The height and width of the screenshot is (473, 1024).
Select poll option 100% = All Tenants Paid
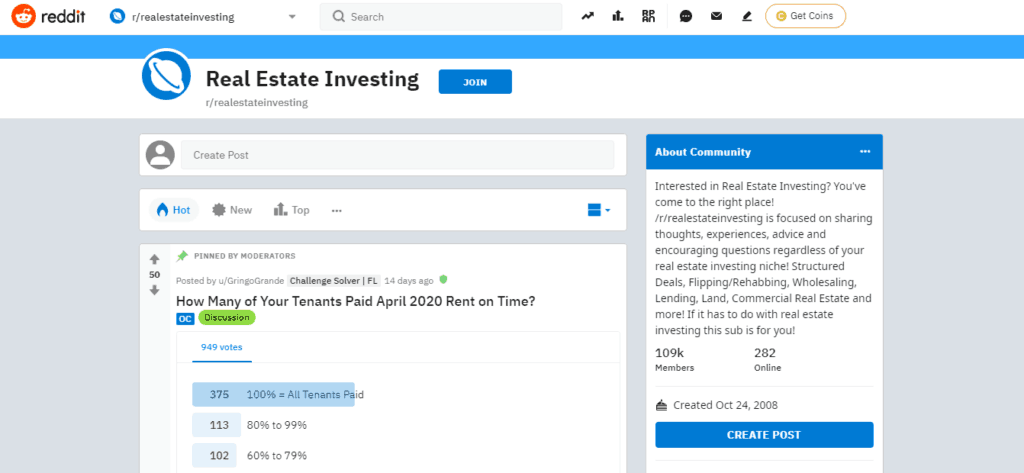(273, 395)
